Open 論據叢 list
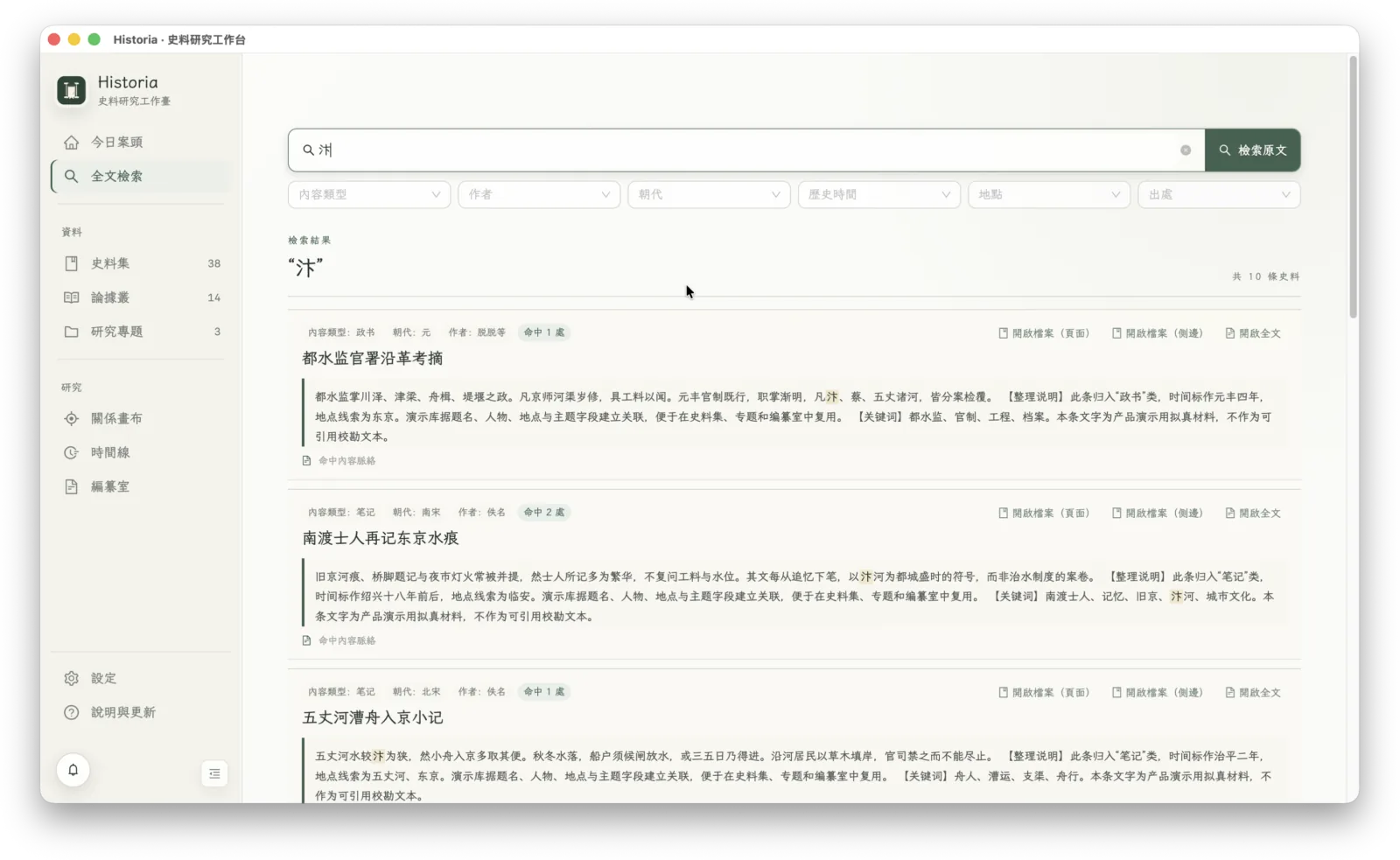This screenshot has width=1400, height=860. (x=142, y=297)
